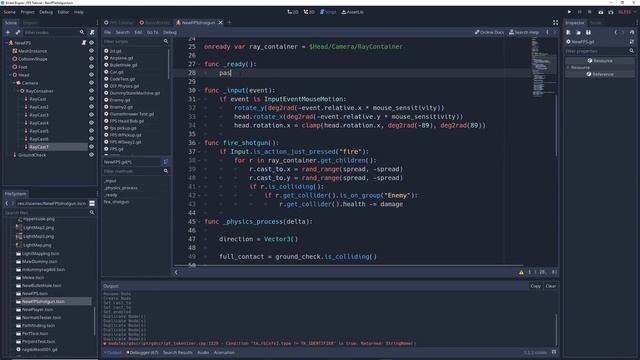The width and height of the screenshot is (640, 360).
Task: Open Online Docs
Action: (489, 32)
